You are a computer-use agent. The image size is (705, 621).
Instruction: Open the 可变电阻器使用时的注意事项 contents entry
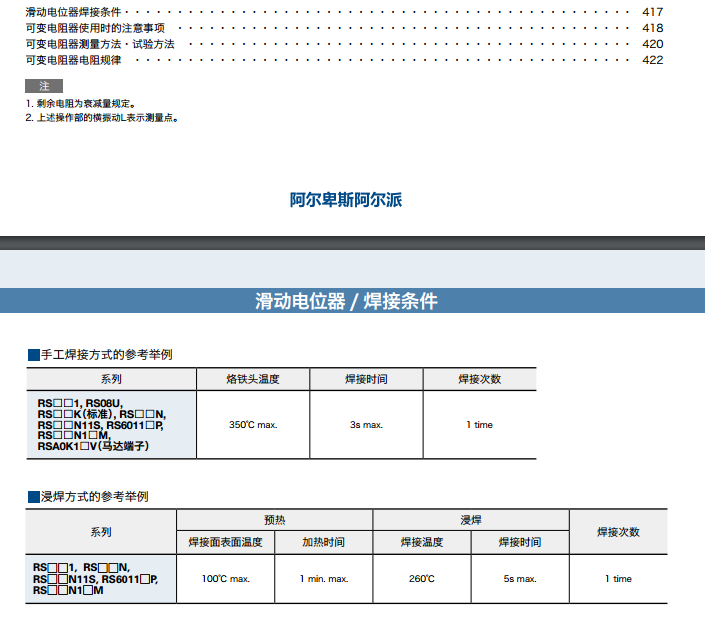[95, 28]
